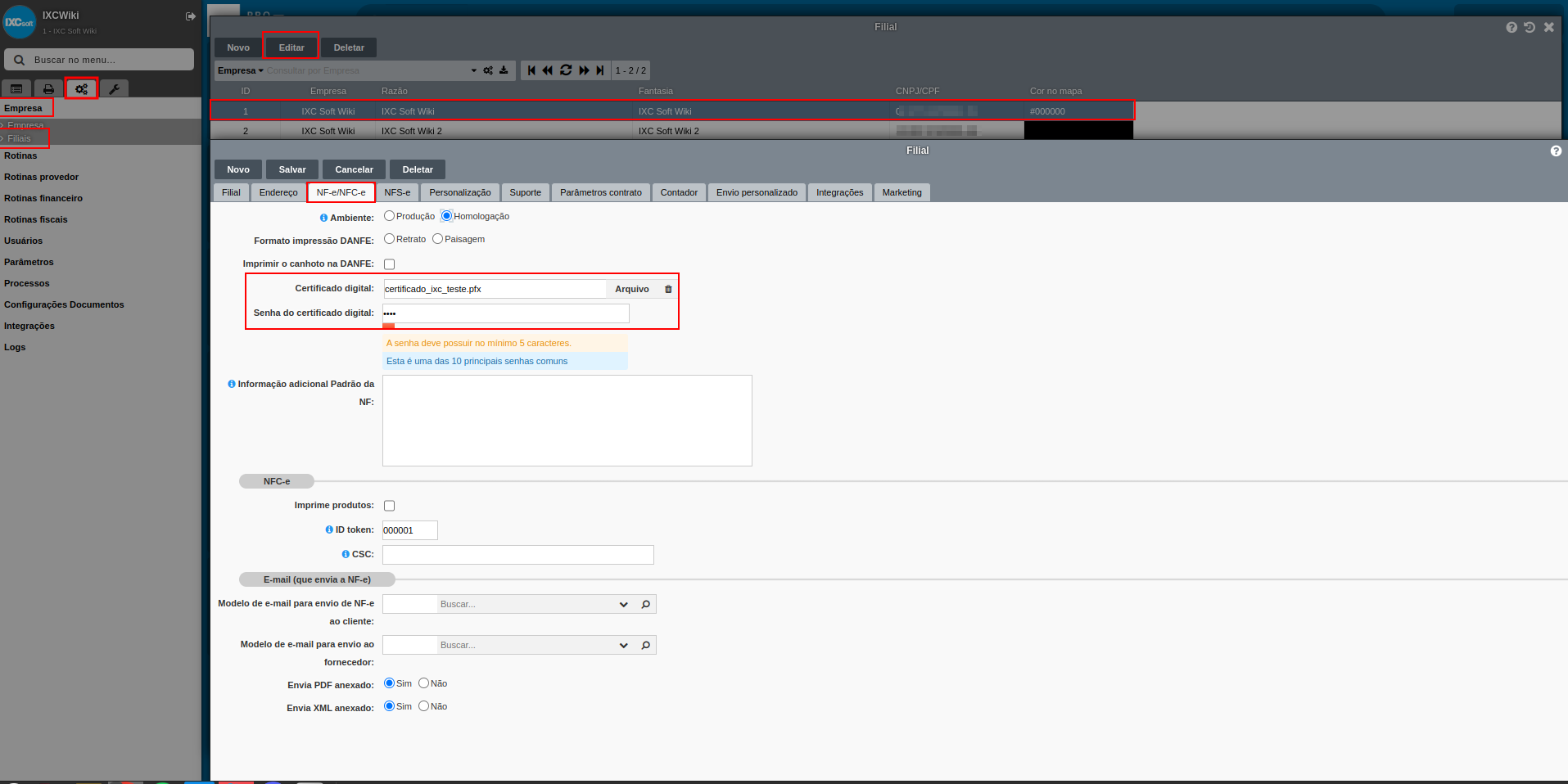Select Não for Envia PDF anexado

[423, 683]
